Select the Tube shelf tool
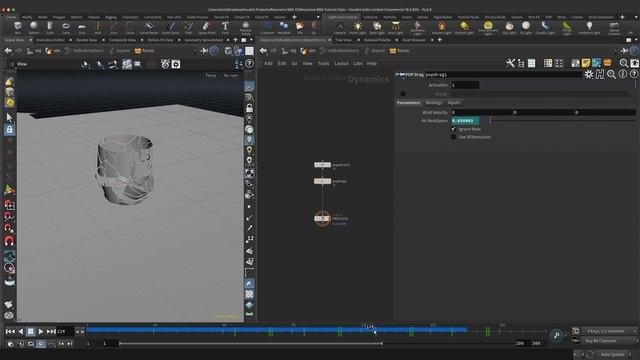The height and width of the screenshot is (360, 640). coord(50,27)
